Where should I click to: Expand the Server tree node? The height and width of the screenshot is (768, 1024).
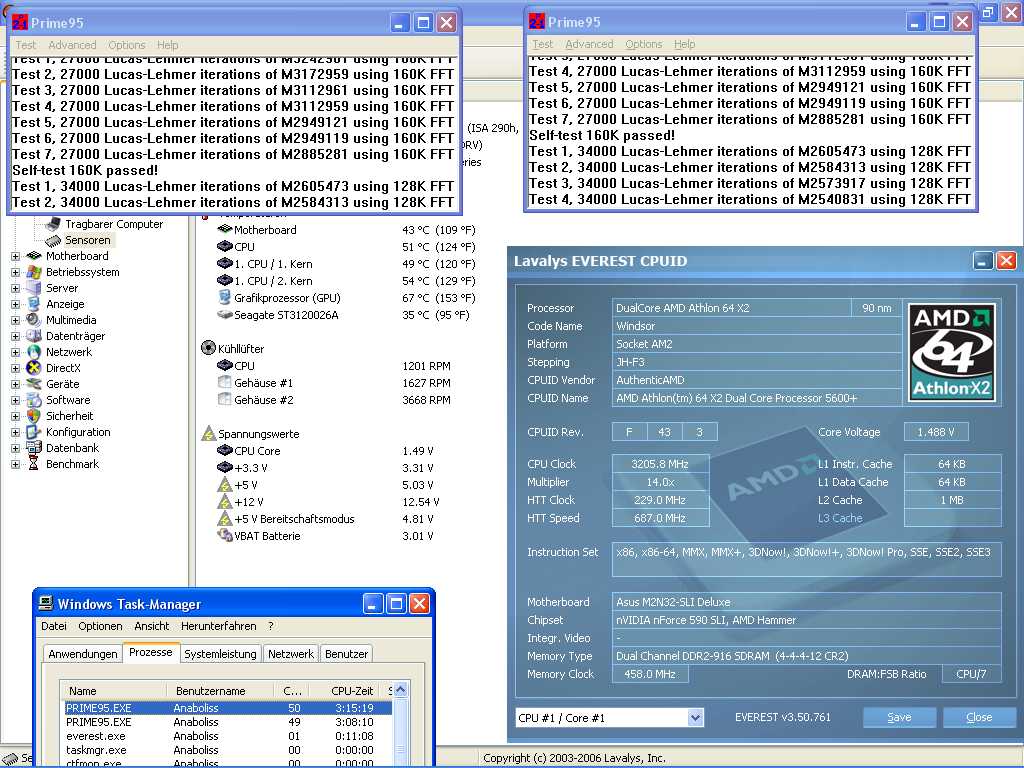(x=15, y=288)
